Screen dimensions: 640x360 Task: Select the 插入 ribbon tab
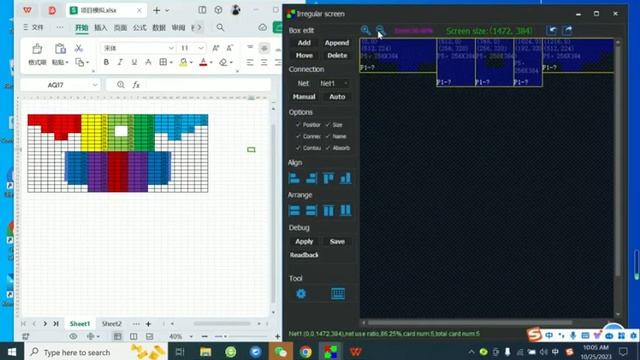pyautogui.click(x=100, y=27)
